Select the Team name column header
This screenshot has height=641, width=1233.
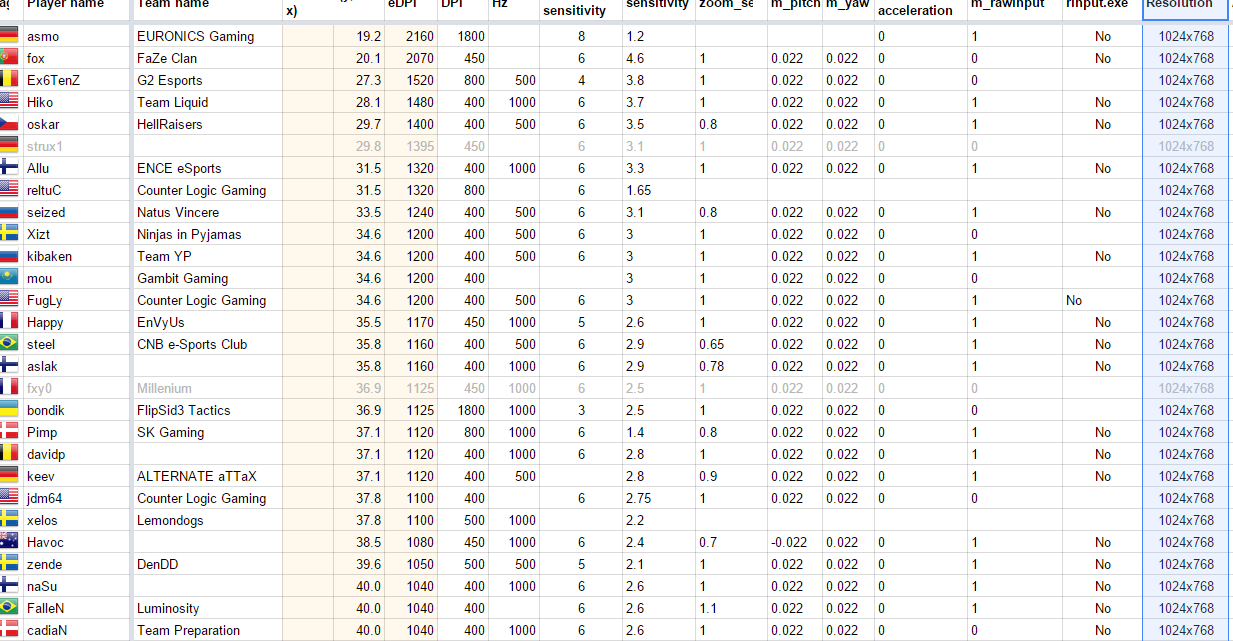coord(206,10)
